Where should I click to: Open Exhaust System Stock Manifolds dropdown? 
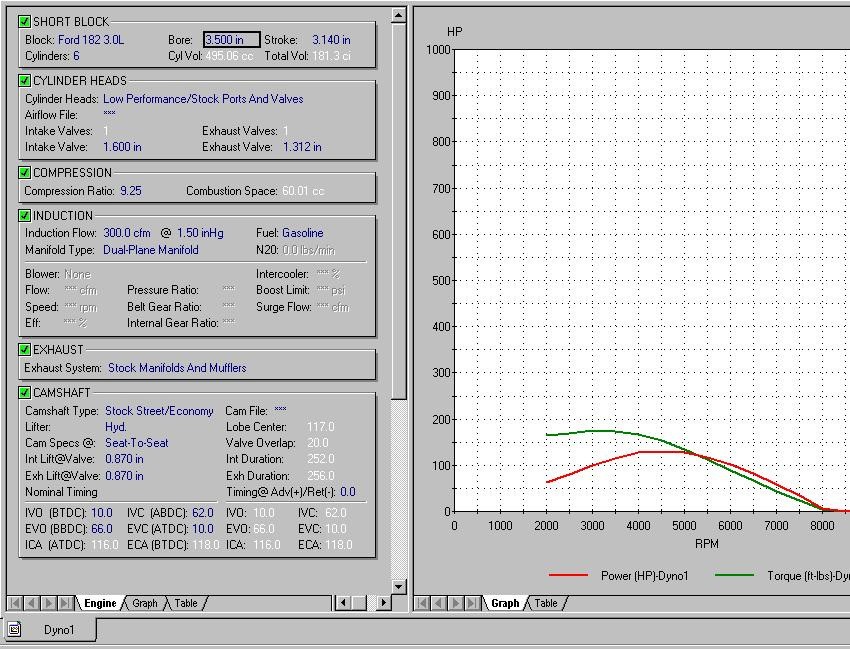[x=177, y=368]
